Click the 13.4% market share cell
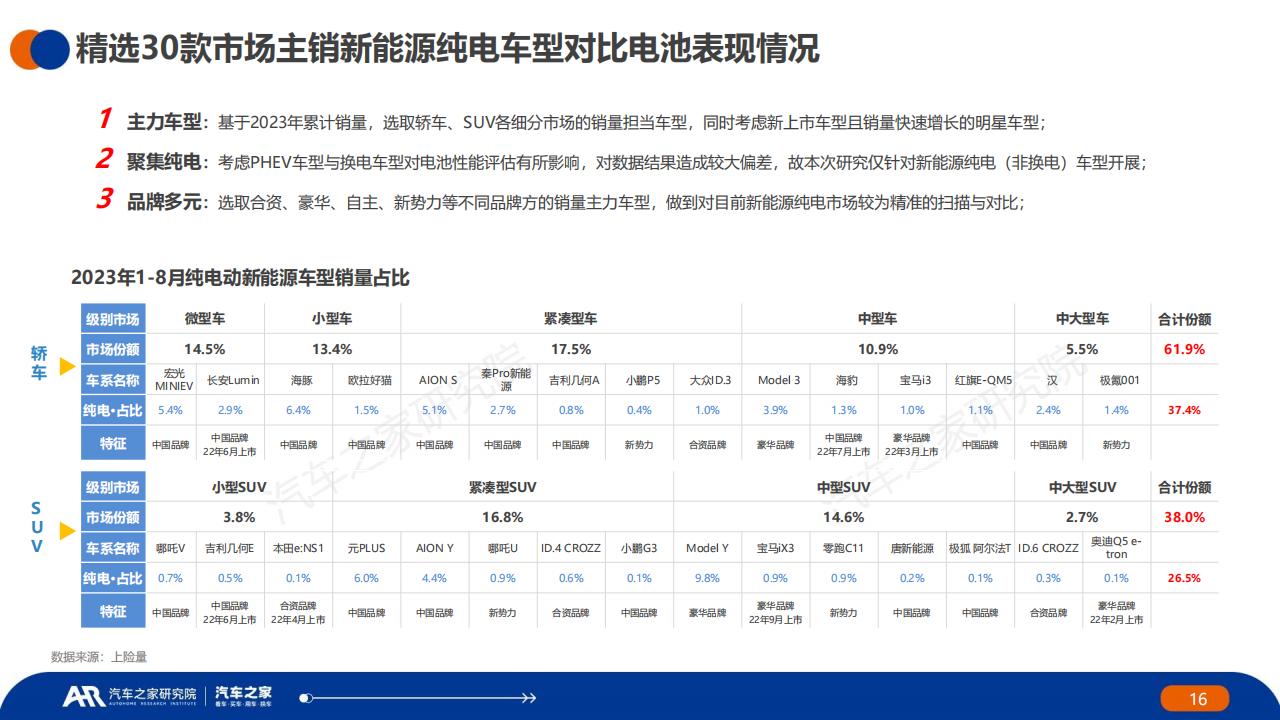Image resolution: width=1280 pixels, height=720 pixels. click(x=332, y=349)
